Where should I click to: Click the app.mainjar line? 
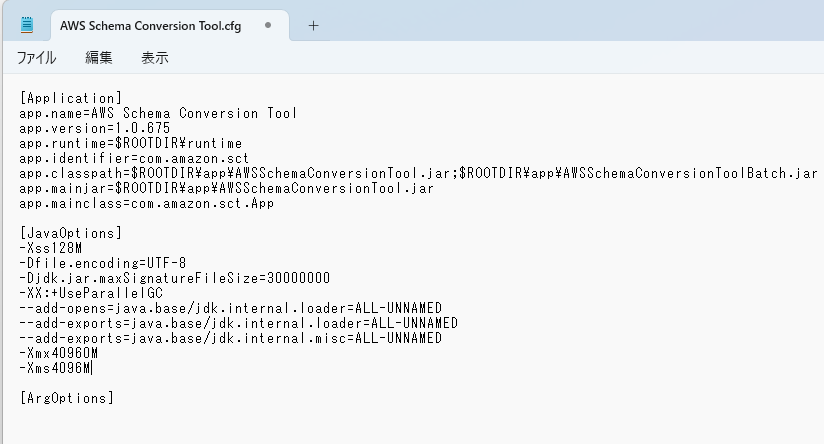tap(226, 188)
